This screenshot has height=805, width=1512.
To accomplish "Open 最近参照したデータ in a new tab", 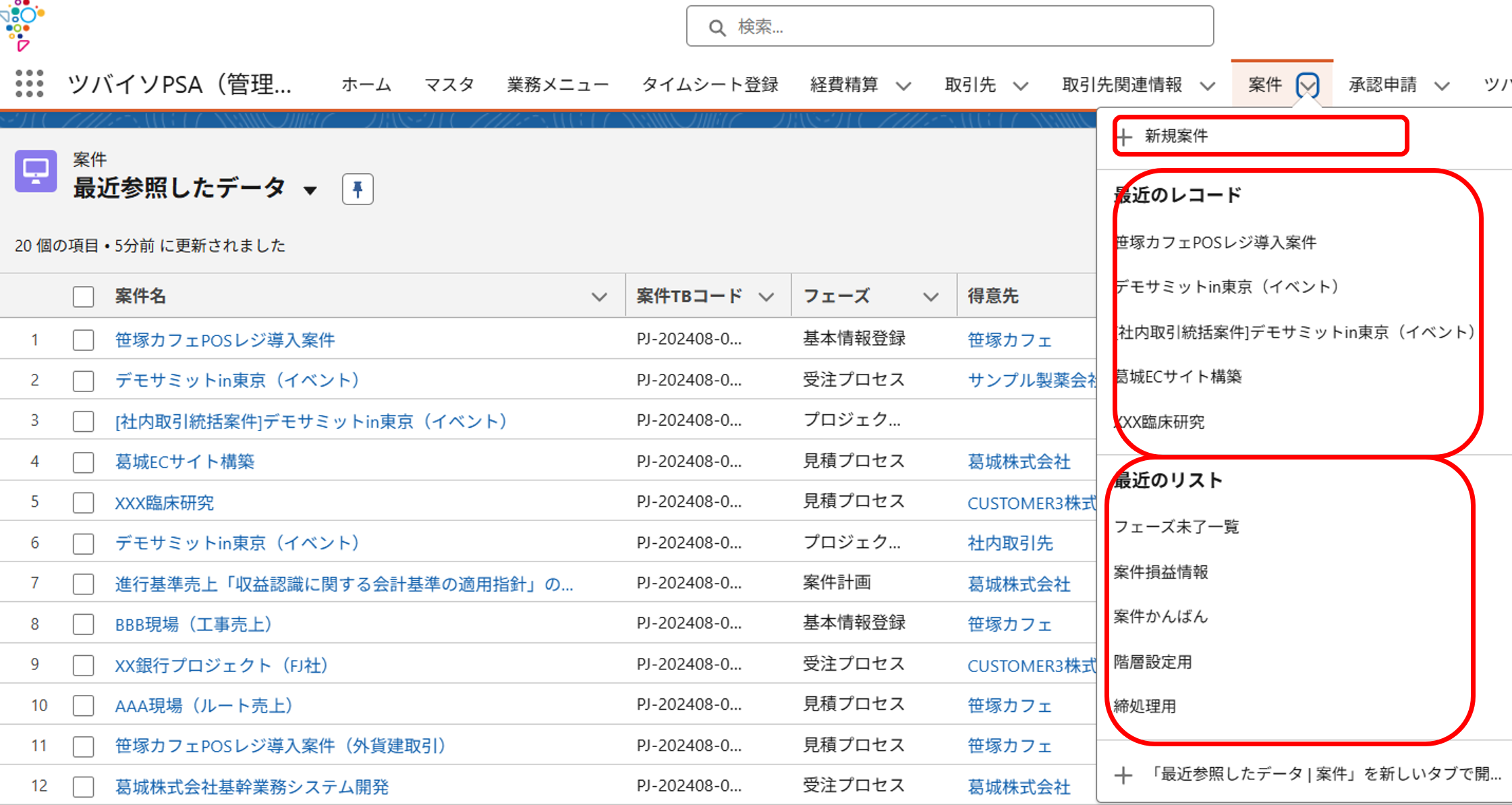I will coord(1325,774).
